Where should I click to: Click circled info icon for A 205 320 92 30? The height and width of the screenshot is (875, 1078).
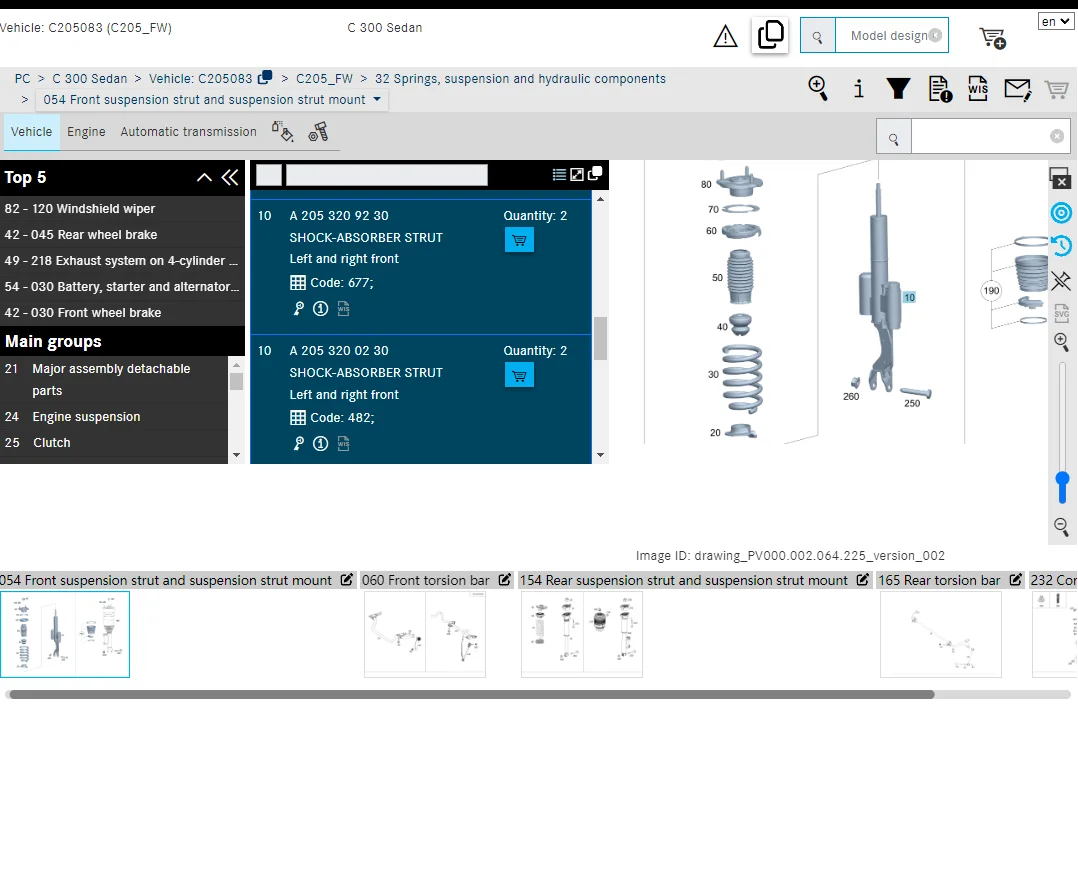(320, 309)
